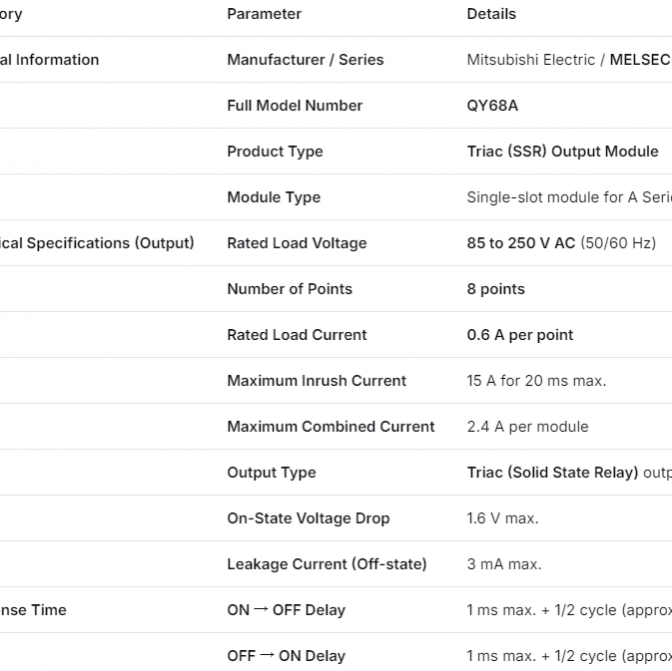Select the Manufacturer / Series parameter cell

click(x=305, y=60)
